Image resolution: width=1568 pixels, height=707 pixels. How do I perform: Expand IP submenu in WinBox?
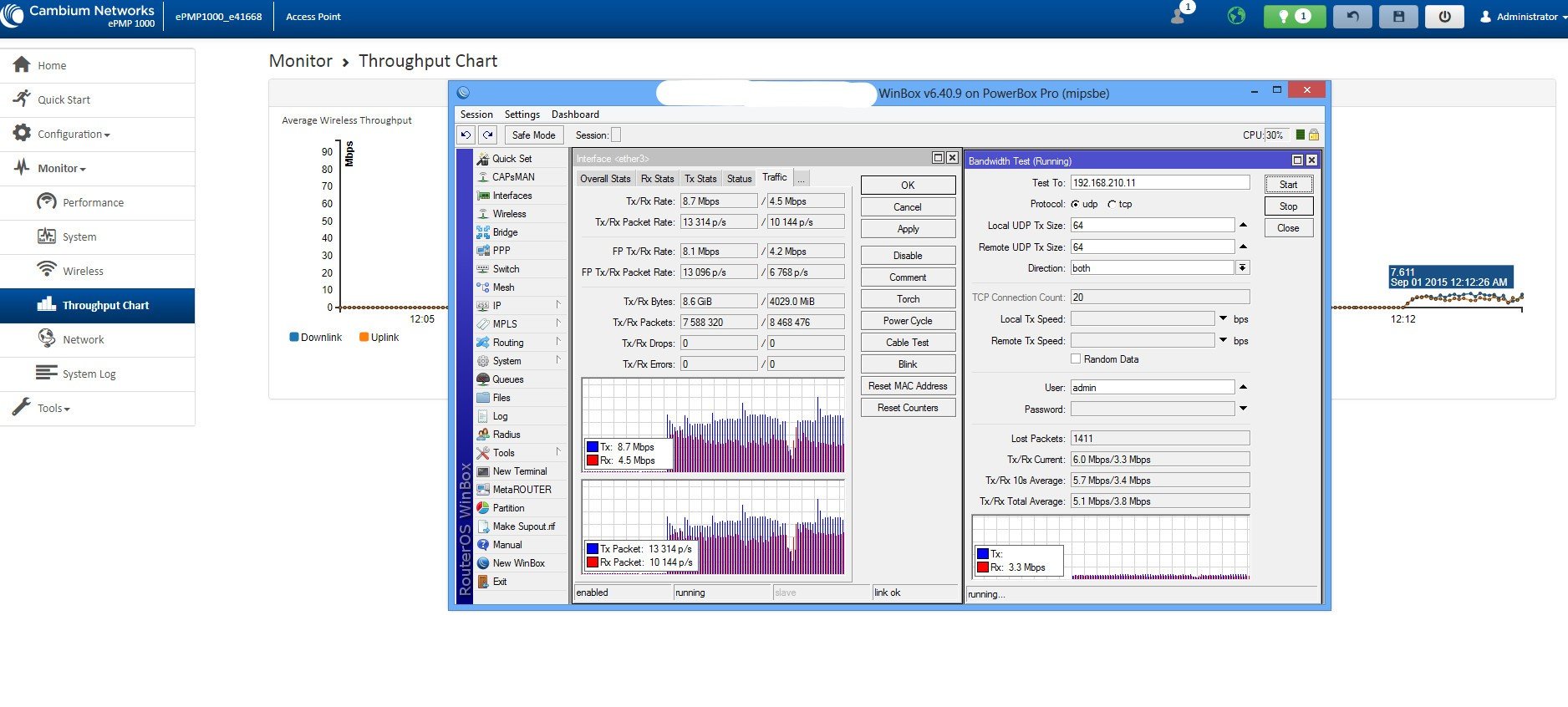coord(521,306)
